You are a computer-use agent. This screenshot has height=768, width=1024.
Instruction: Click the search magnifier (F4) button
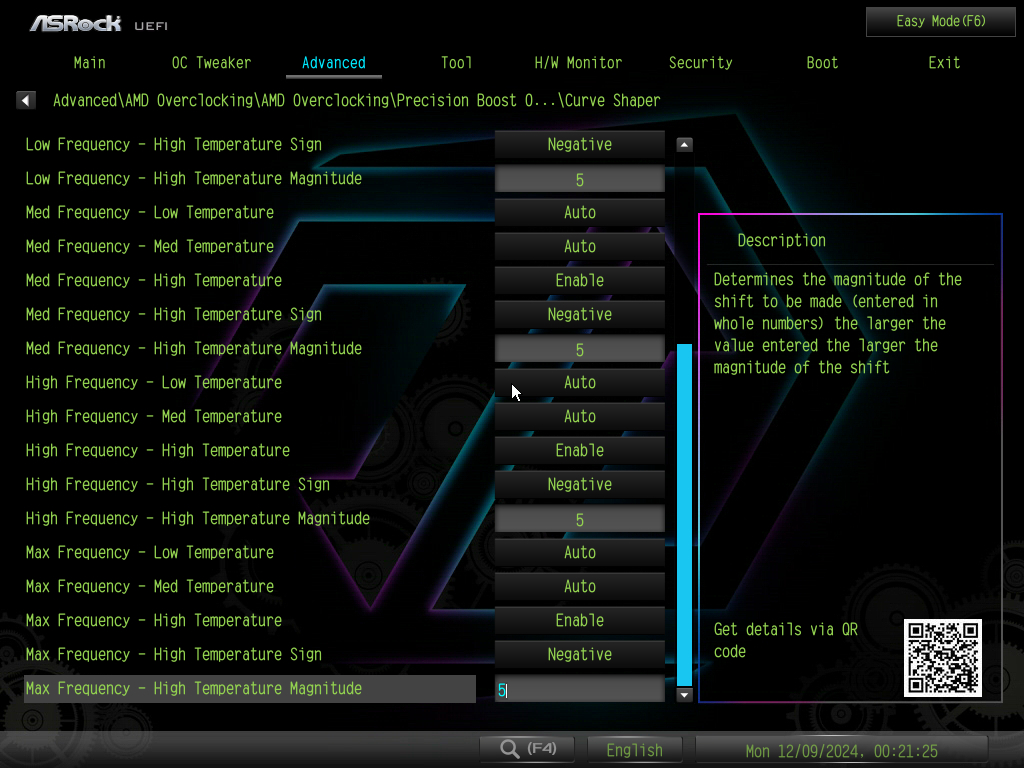point(527,748)
